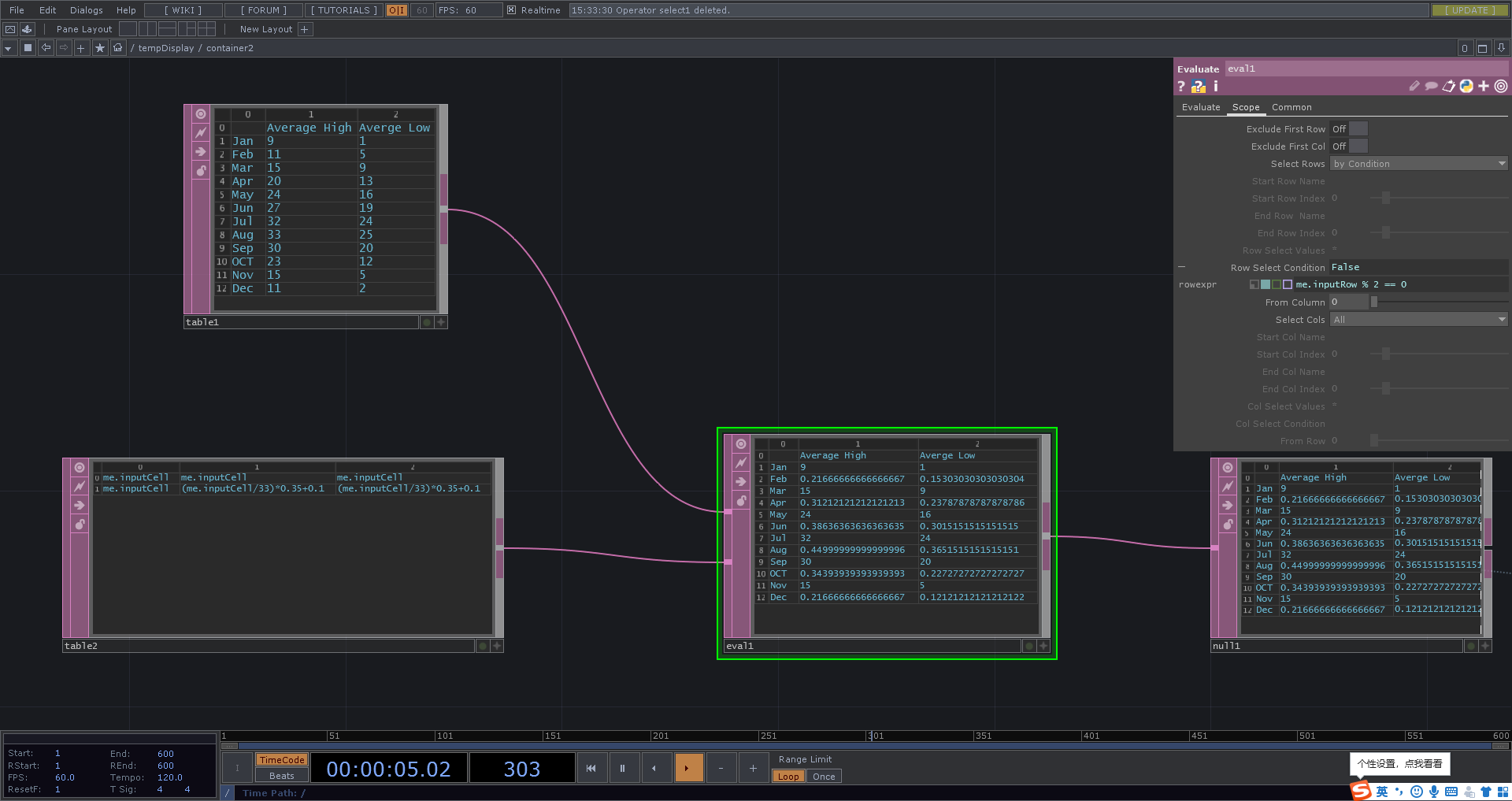Click the pencil comment icon in parameter dialog
This screenshot has width=1512, height=801.
pyautogui.click(x=1414, y=86)
